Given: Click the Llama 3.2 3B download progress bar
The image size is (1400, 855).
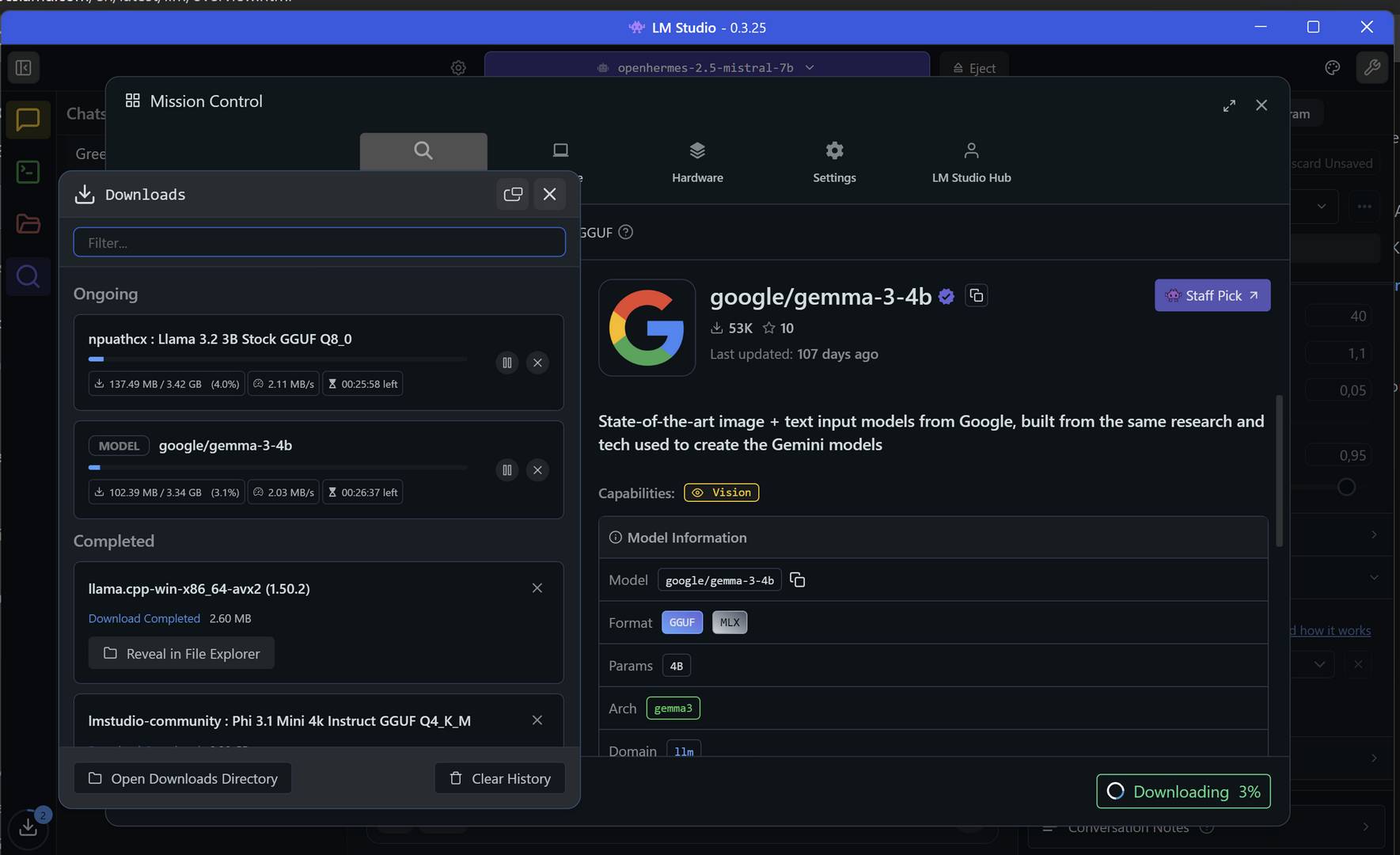Looking at the screenshot, I should (278, 359).
